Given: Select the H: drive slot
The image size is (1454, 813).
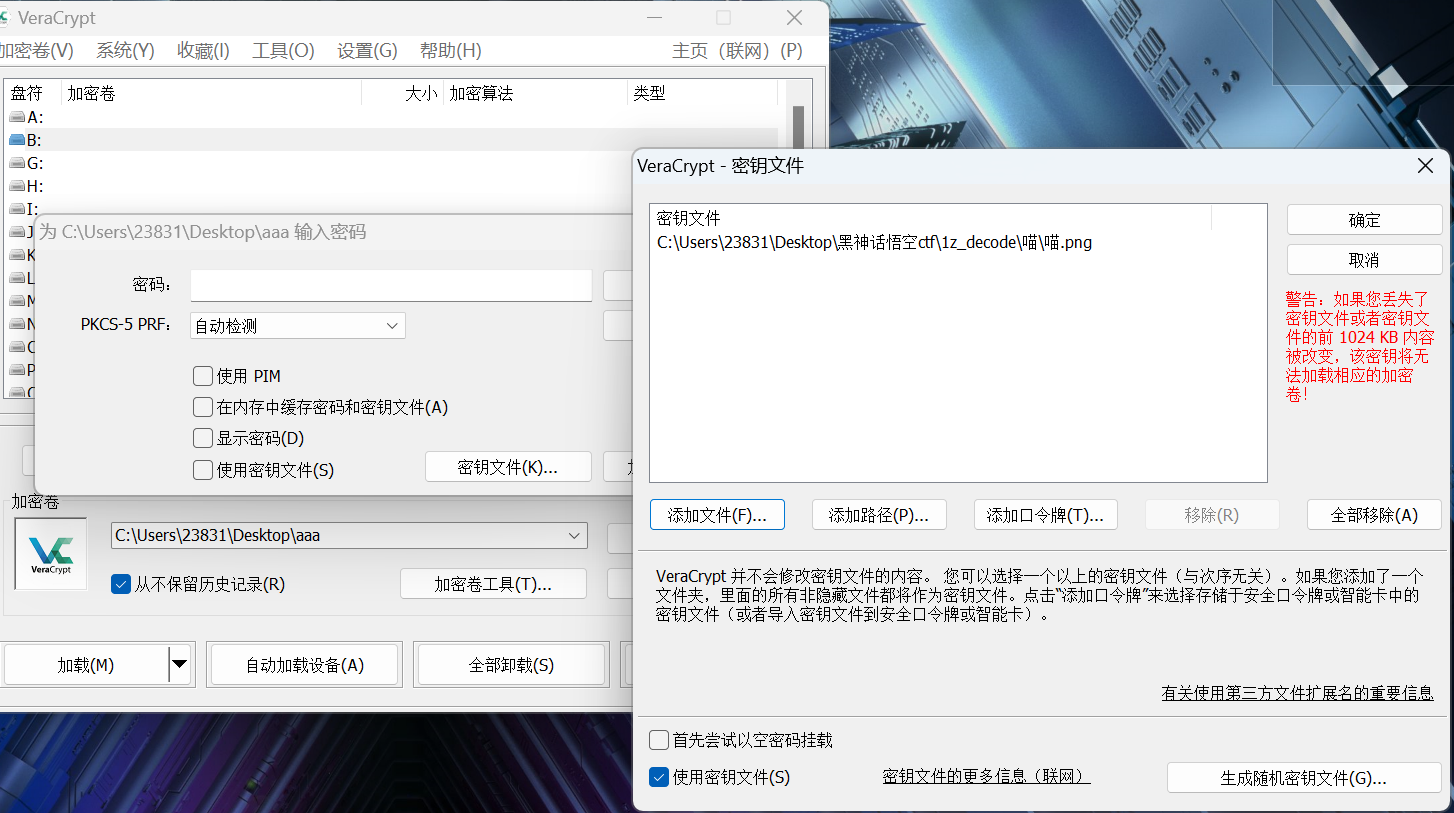Looking at the screenshot, I should [x=390, y=186].
